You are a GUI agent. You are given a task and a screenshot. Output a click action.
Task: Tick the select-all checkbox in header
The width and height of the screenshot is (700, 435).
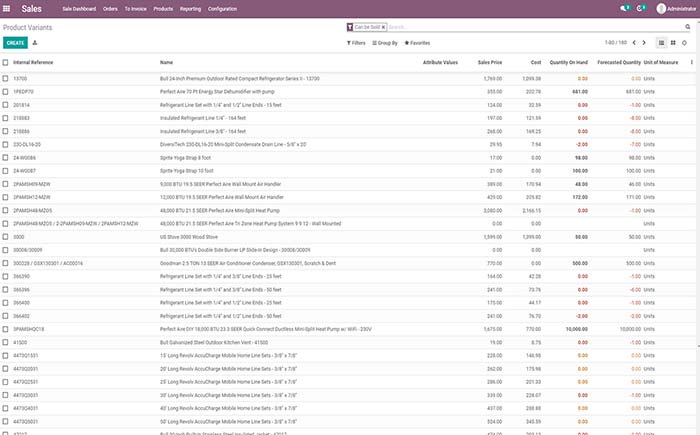tap(5, 62)
